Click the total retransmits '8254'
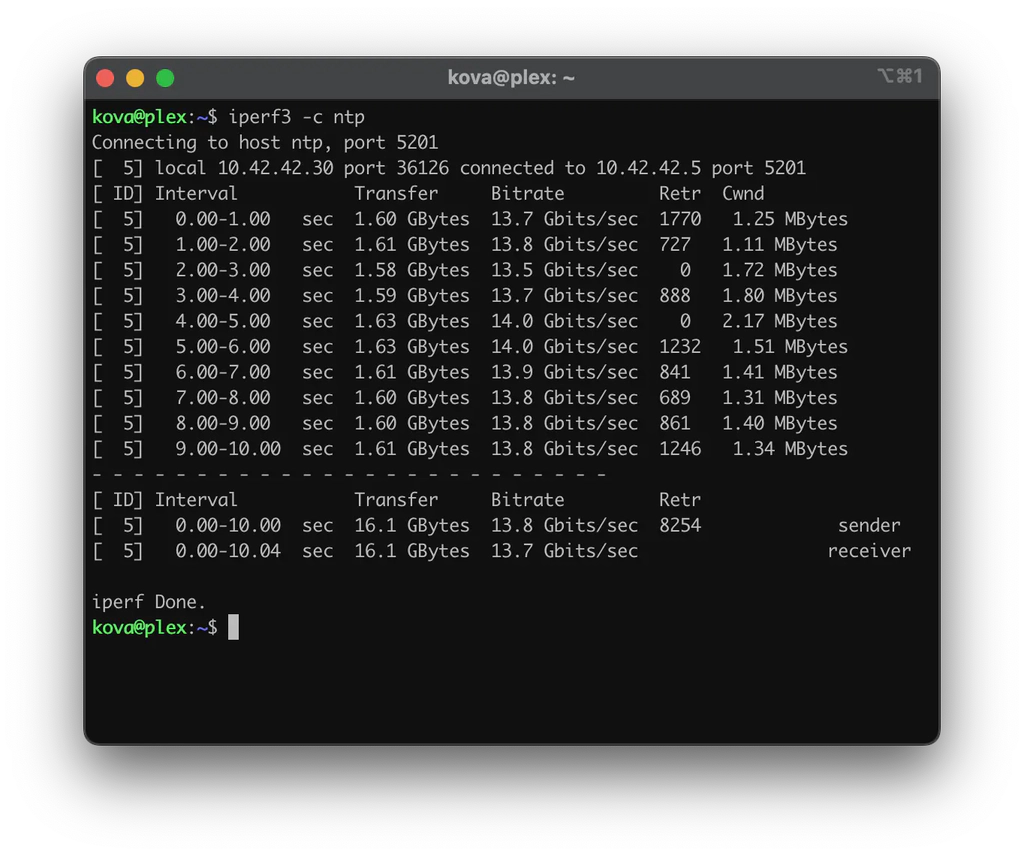This screenshot has height=856, width=1024. [x=680, y=526]
